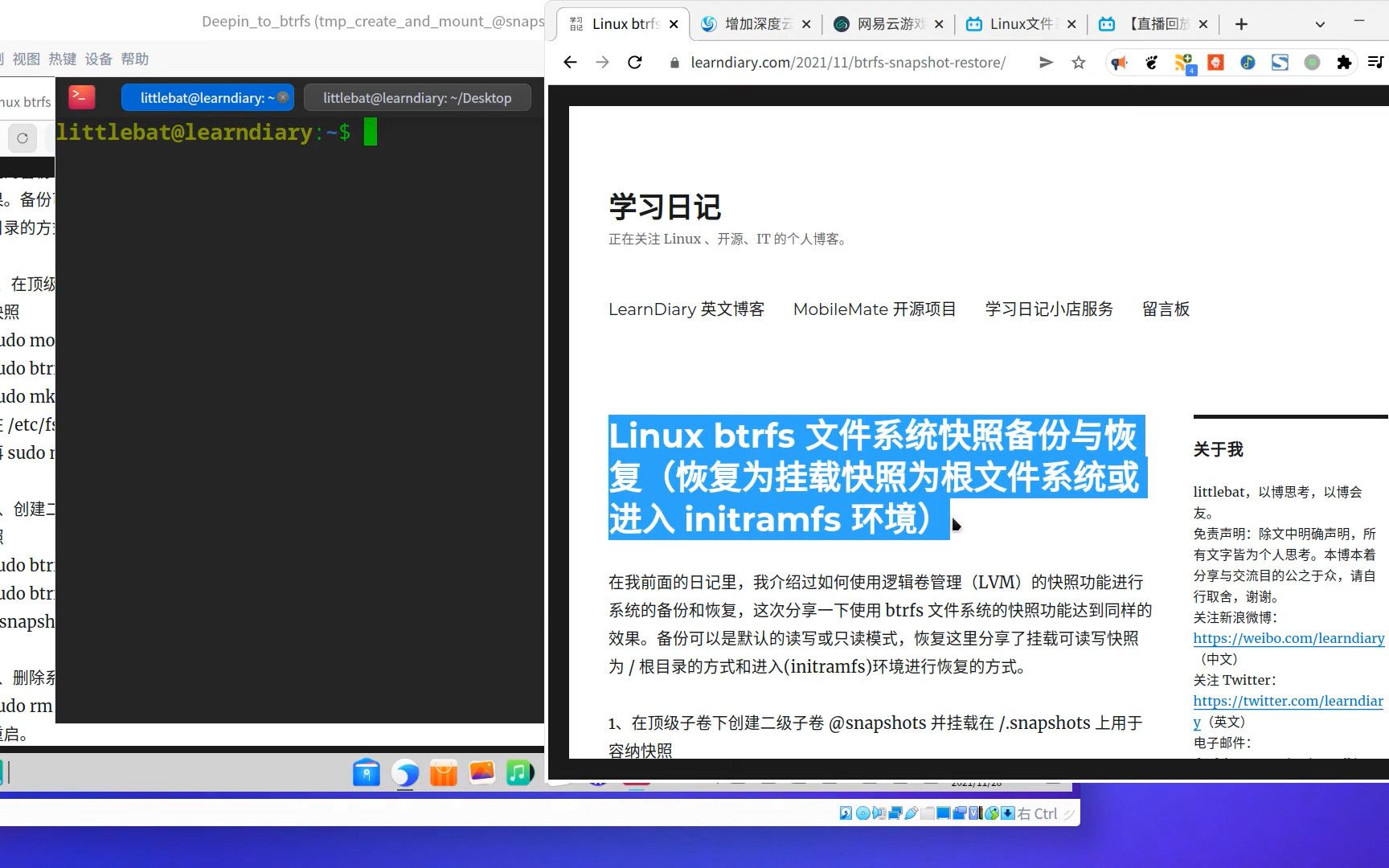
Task: Click the blue S extension icon
Action: point(1280,62)
